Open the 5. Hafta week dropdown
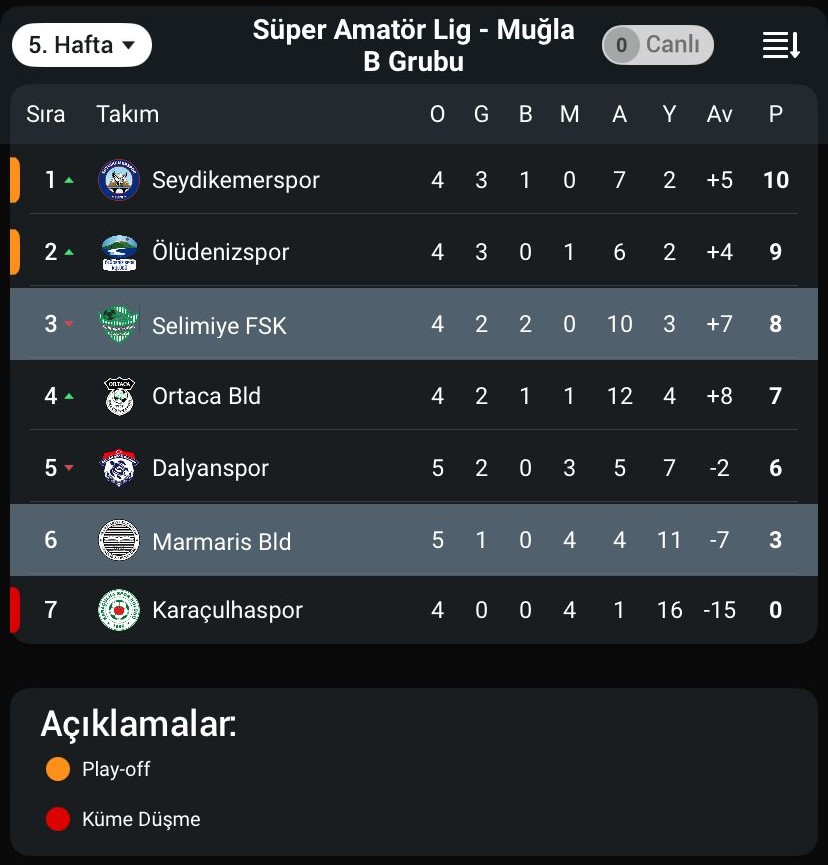828x865 pixels. pos(82,45)
